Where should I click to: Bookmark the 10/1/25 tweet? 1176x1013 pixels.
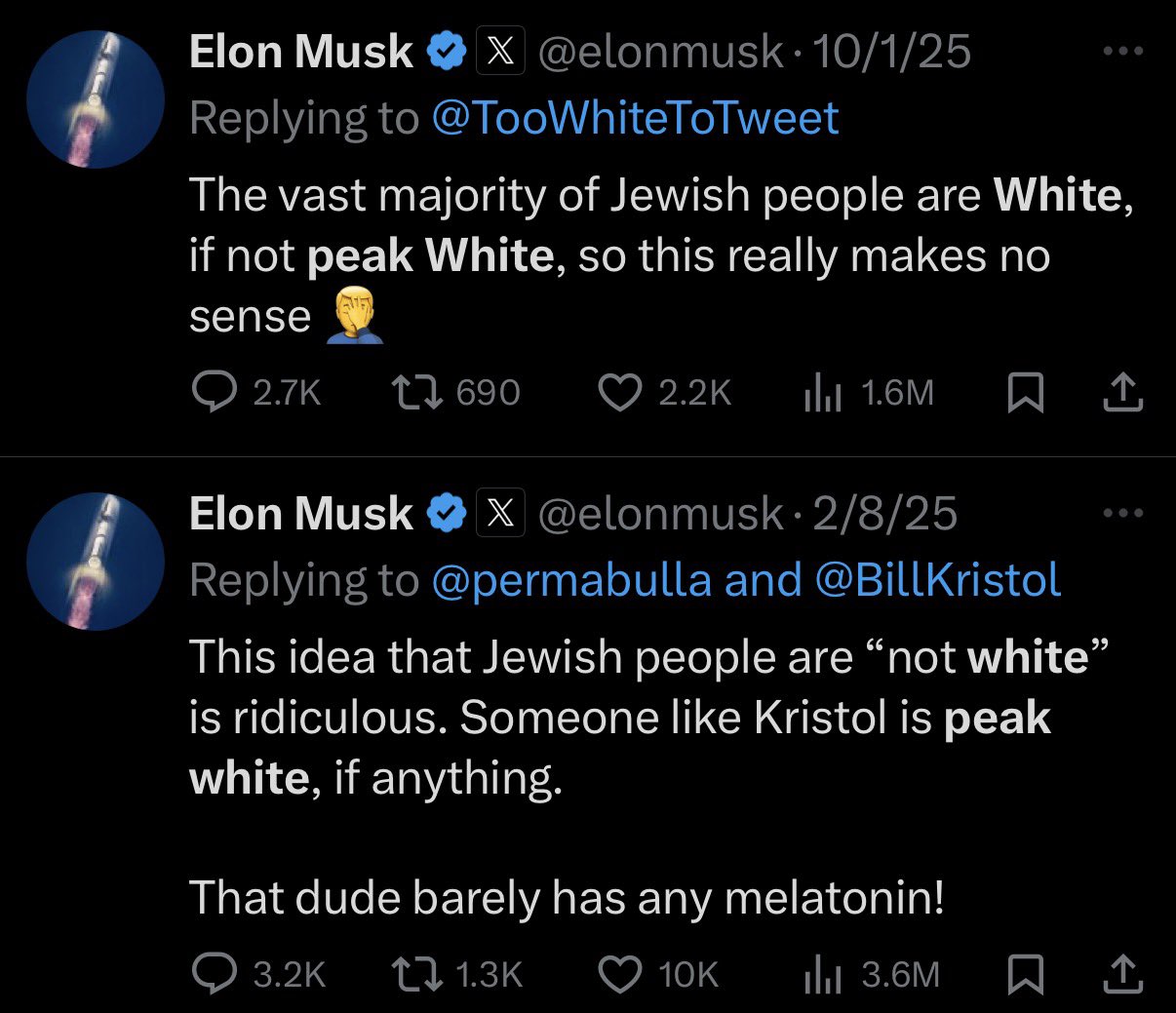(x=1025, y=393)
